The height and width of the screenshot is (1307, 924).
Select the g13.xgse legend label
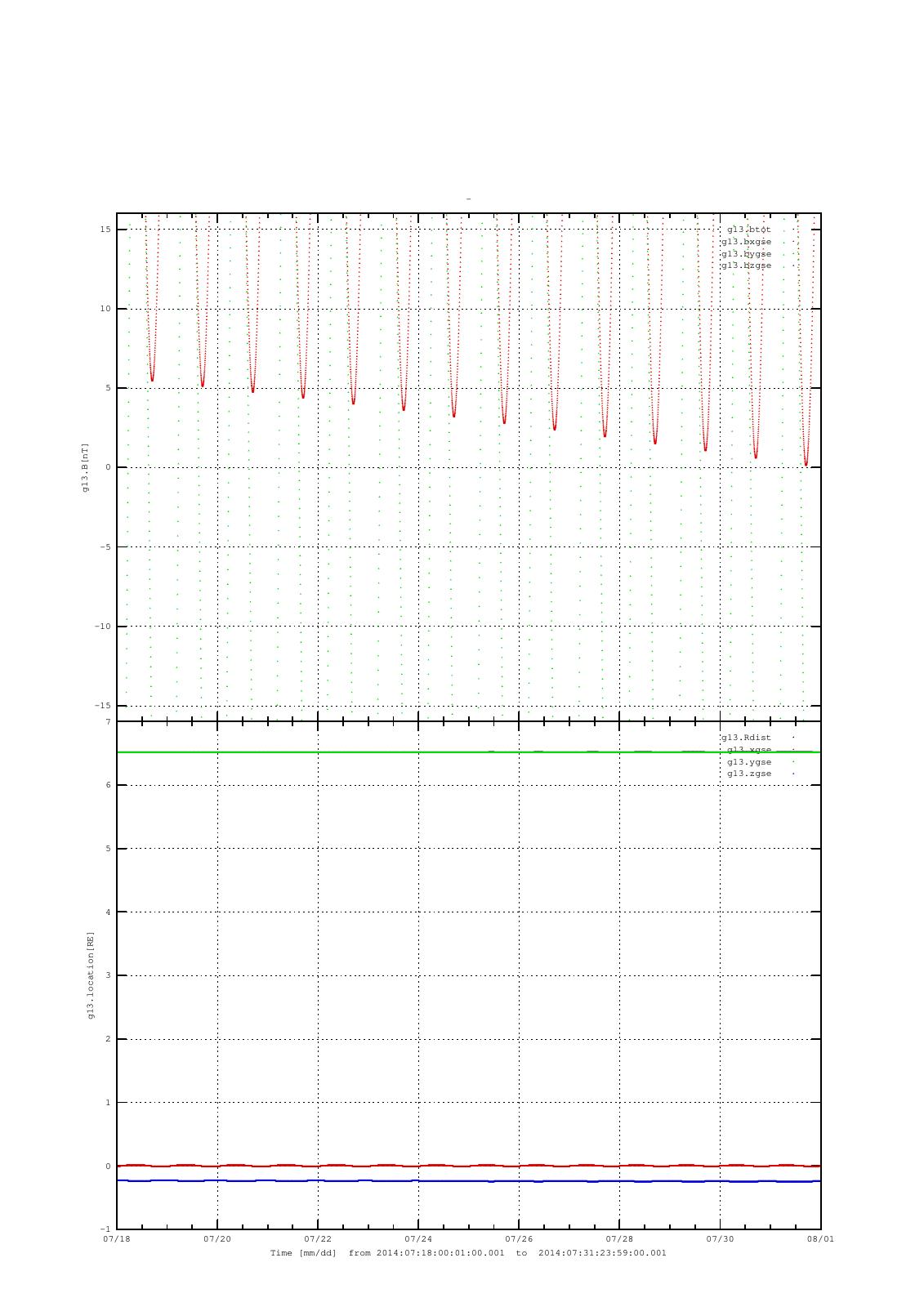pos(749,750)
